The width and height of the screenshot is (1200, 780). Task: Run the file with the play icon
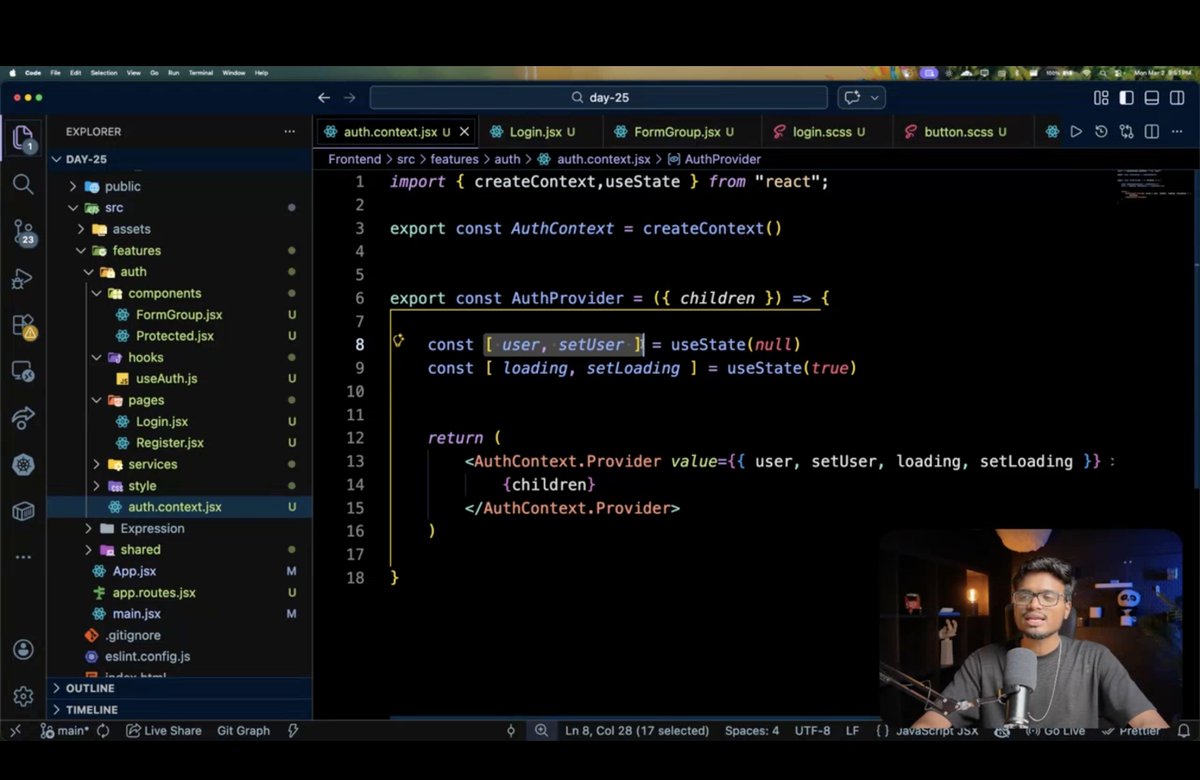tap(1076, 131)
